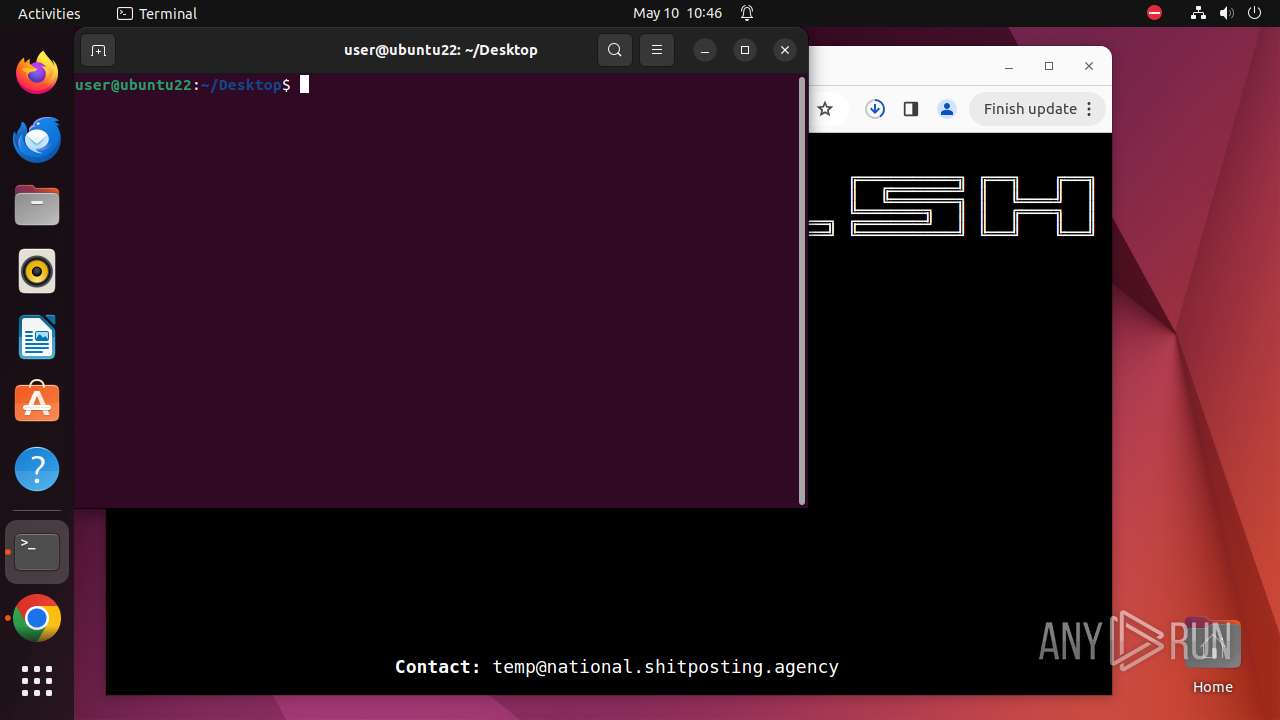Click contact email temp@national.shitposting.agency

tap(666, 667)
